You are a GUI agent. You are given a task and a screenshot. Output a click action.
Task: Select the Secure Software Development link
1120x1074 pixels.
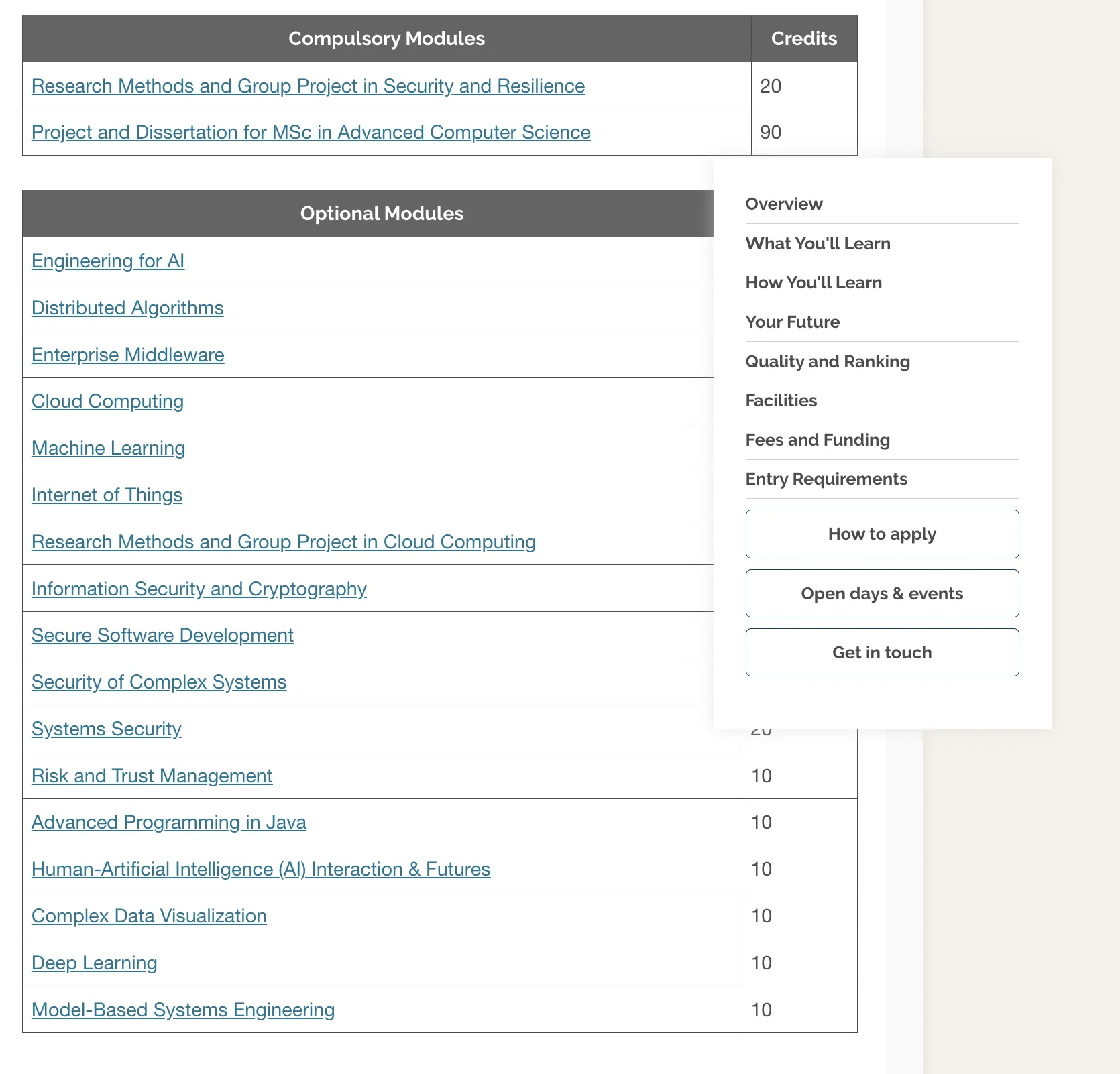[x=162, y=636]
